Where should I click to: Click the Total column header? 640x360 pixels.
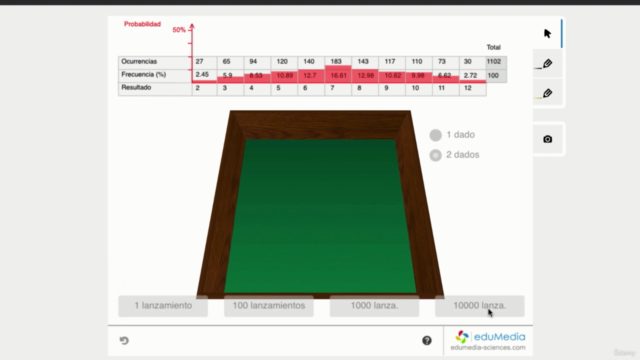(493, 47)
